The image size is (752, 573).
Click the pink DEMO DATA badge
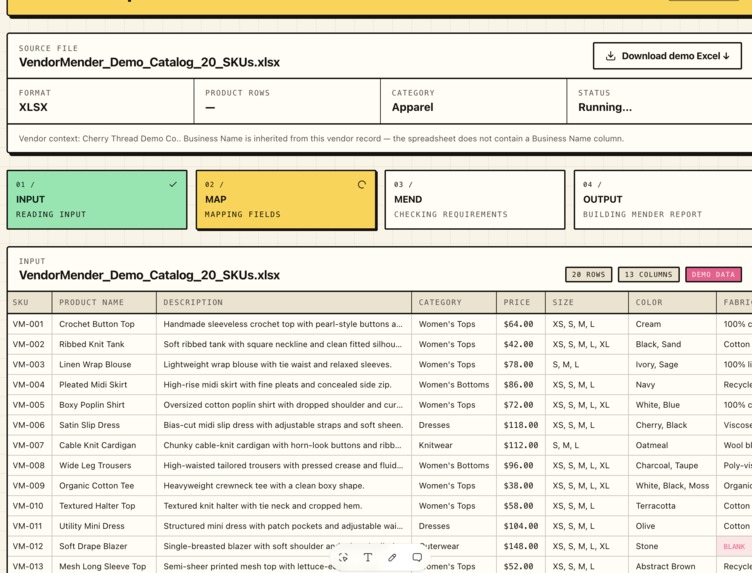pos(713,274)
